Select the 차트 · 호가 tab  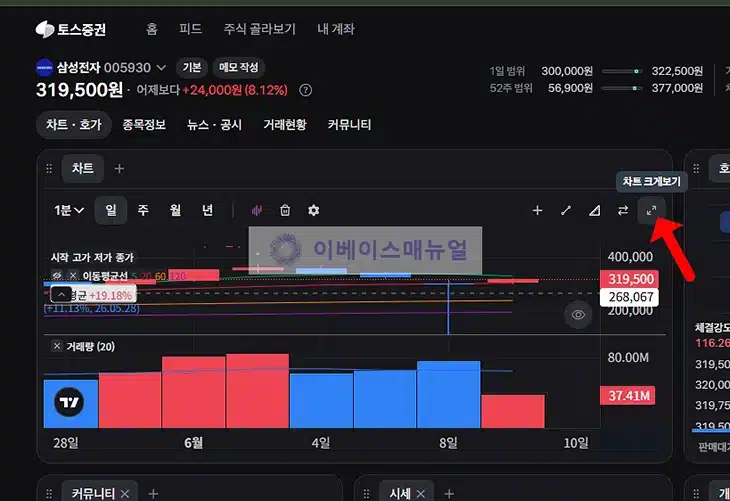pyautogui.click(x=74, y=125)
